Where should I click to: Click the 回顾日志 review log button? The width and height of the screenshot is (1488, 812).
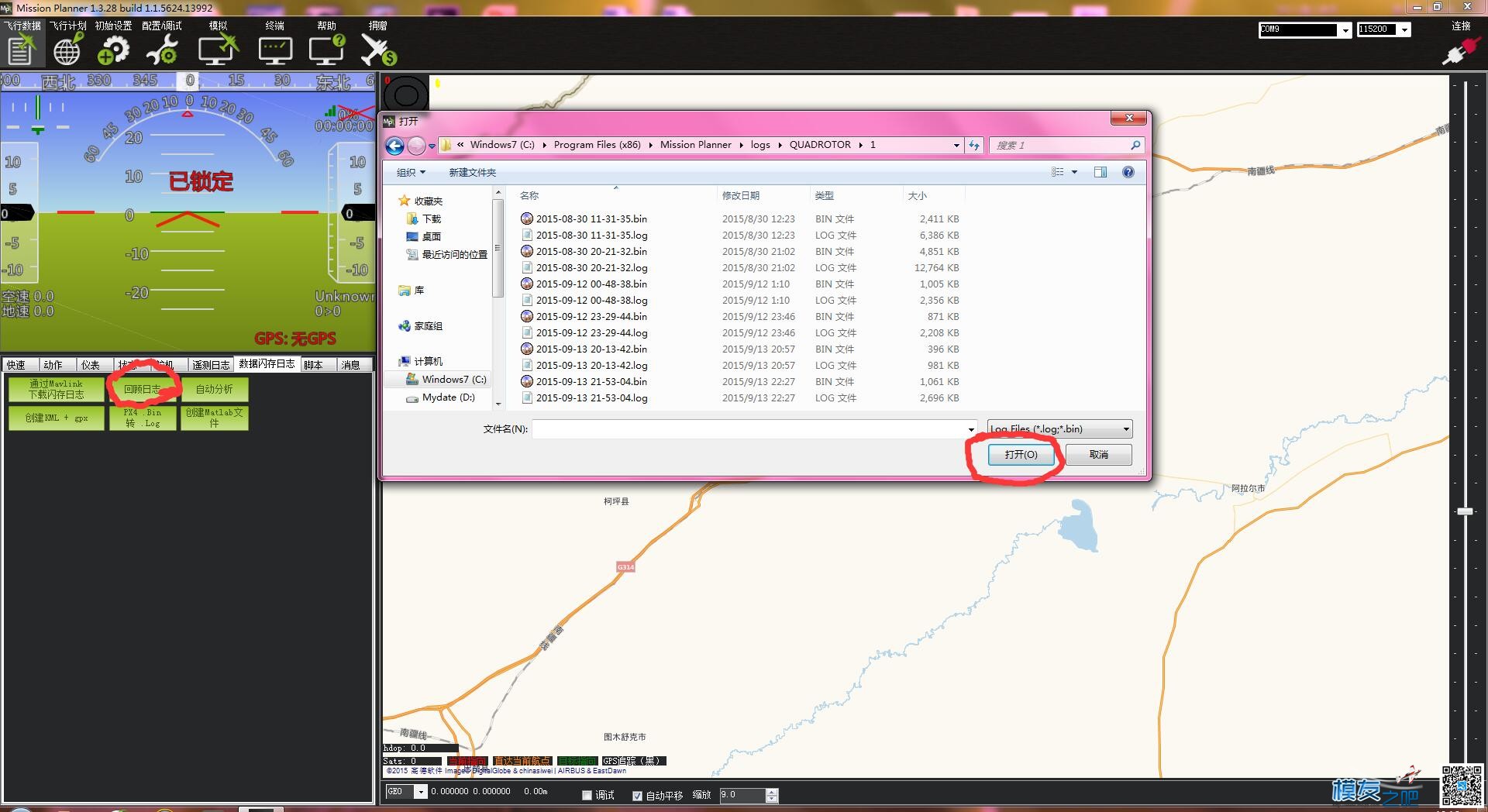143,389
